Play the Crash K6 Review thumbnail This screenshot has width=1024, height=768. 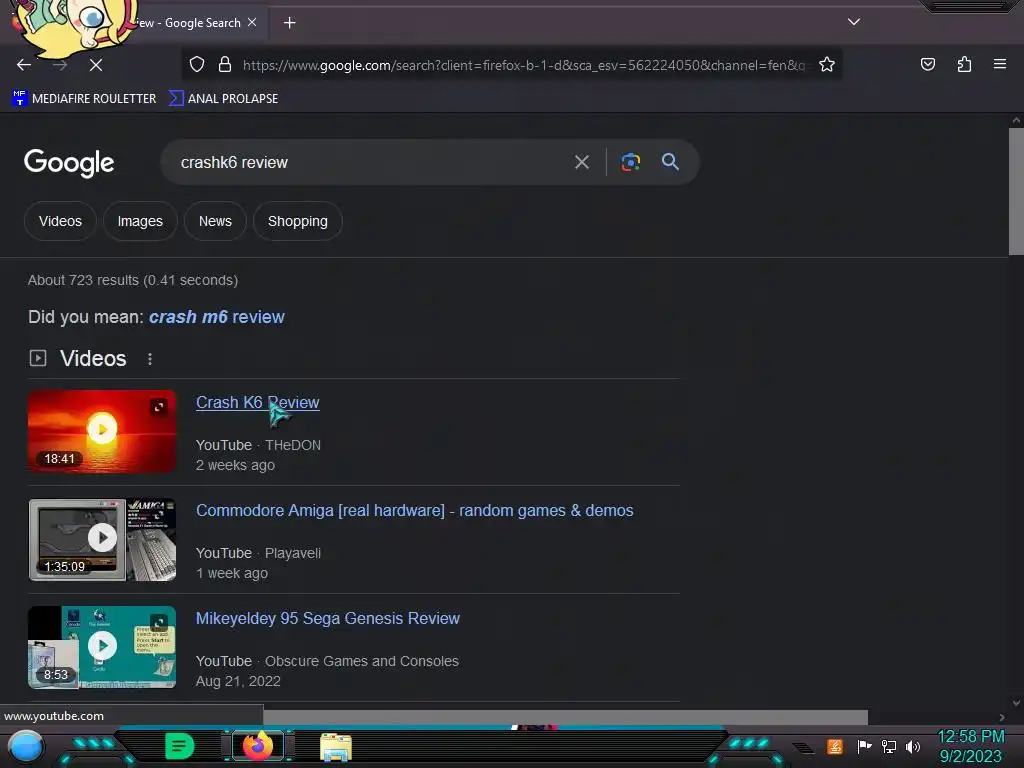pos(102,430)
